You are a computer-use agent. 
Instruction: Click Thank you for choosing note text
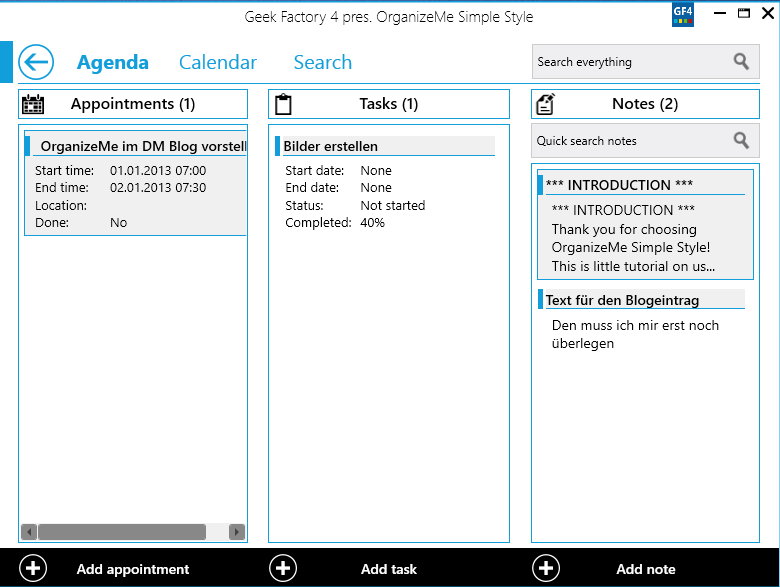(x=624, y=229)
